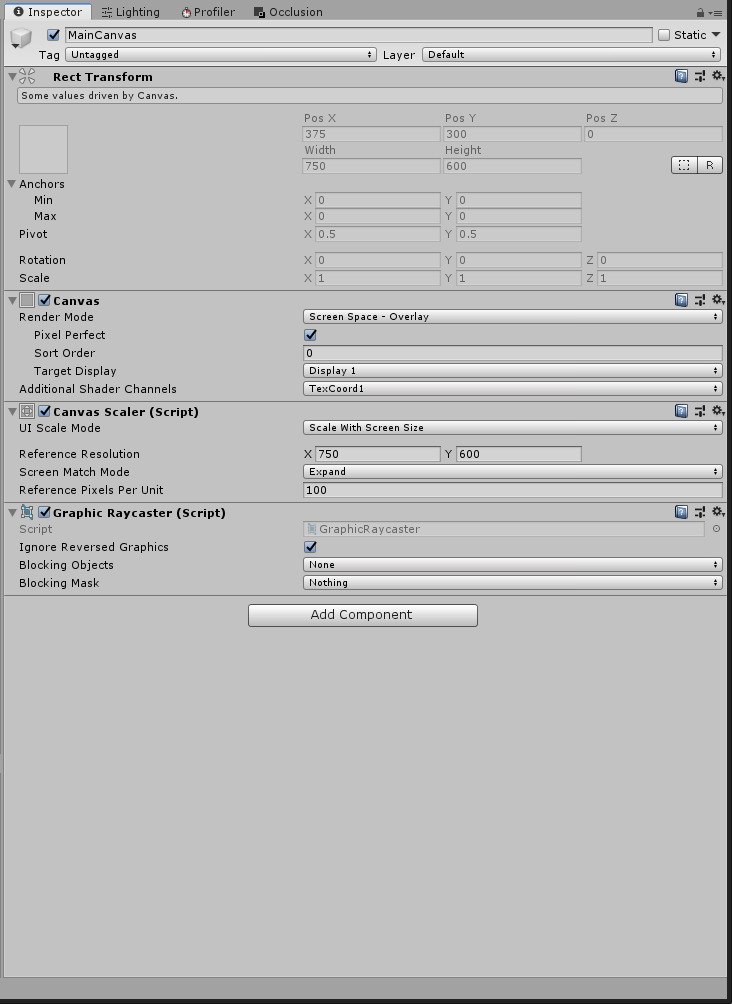Open Rect Transform gear settings menu
Screen dimensions: 732x1004
(x=718, y=76)
